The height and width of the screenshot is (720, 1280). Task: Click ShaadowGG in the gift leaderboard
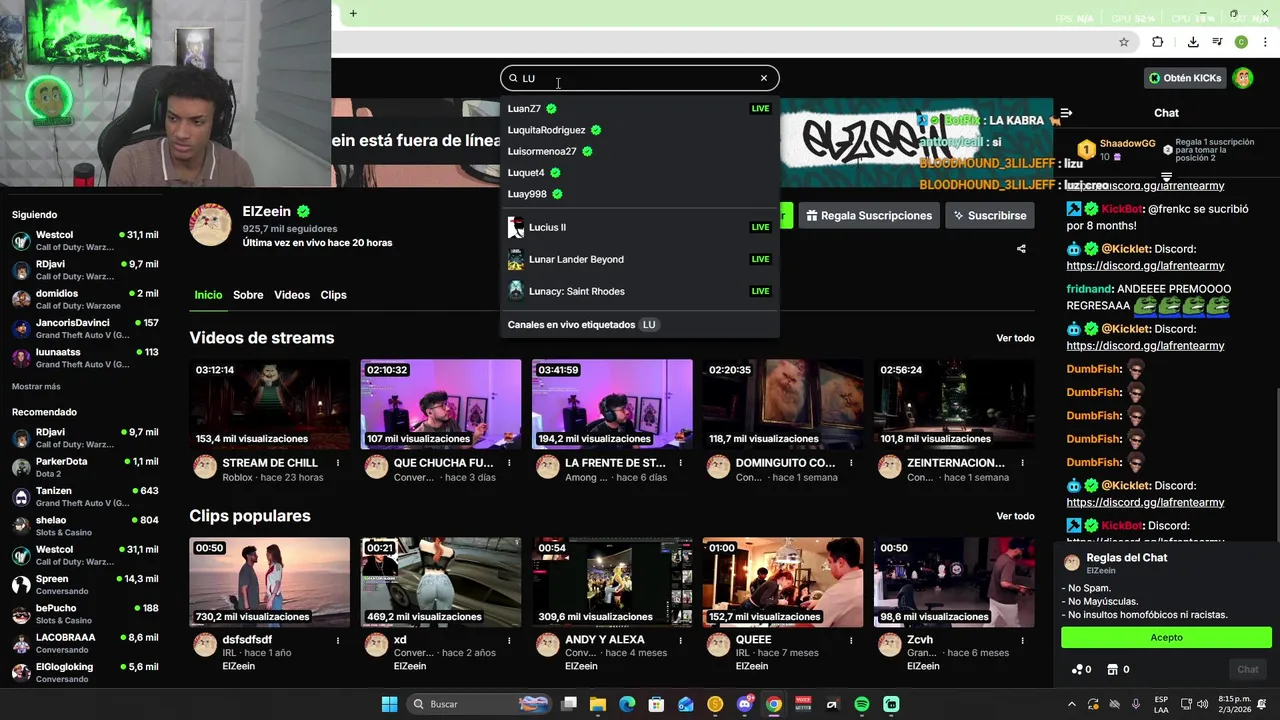point(1127,144)
